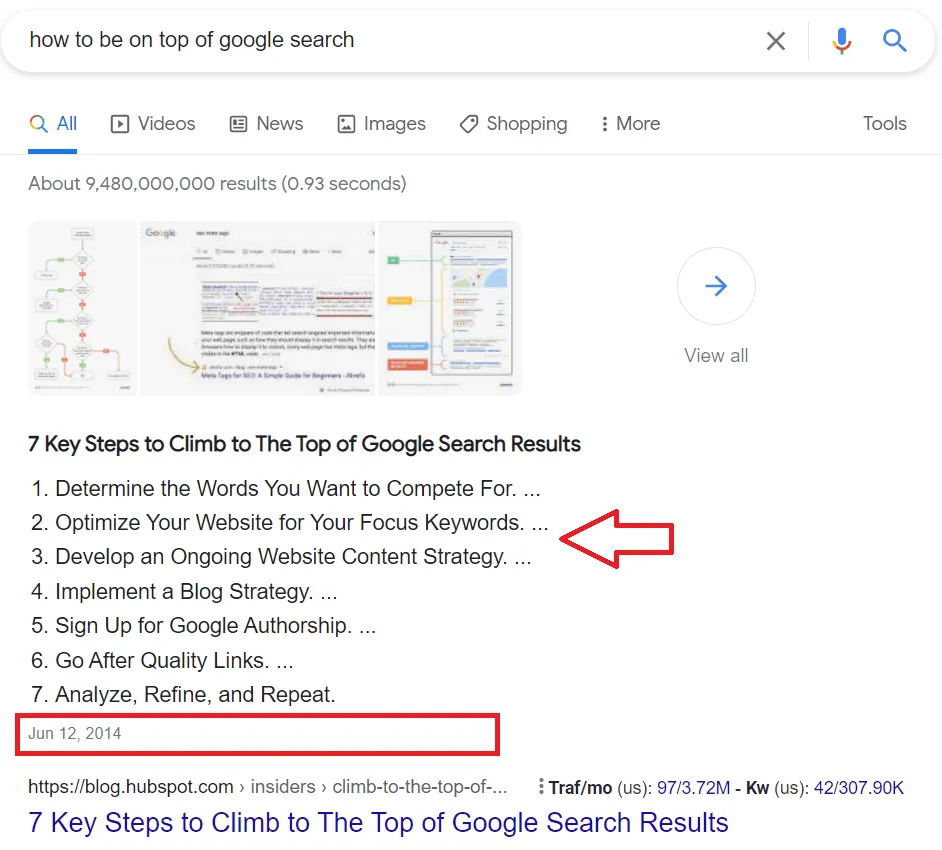Open the three-dot menu beside the HubSpot URL

coord(541,787)
